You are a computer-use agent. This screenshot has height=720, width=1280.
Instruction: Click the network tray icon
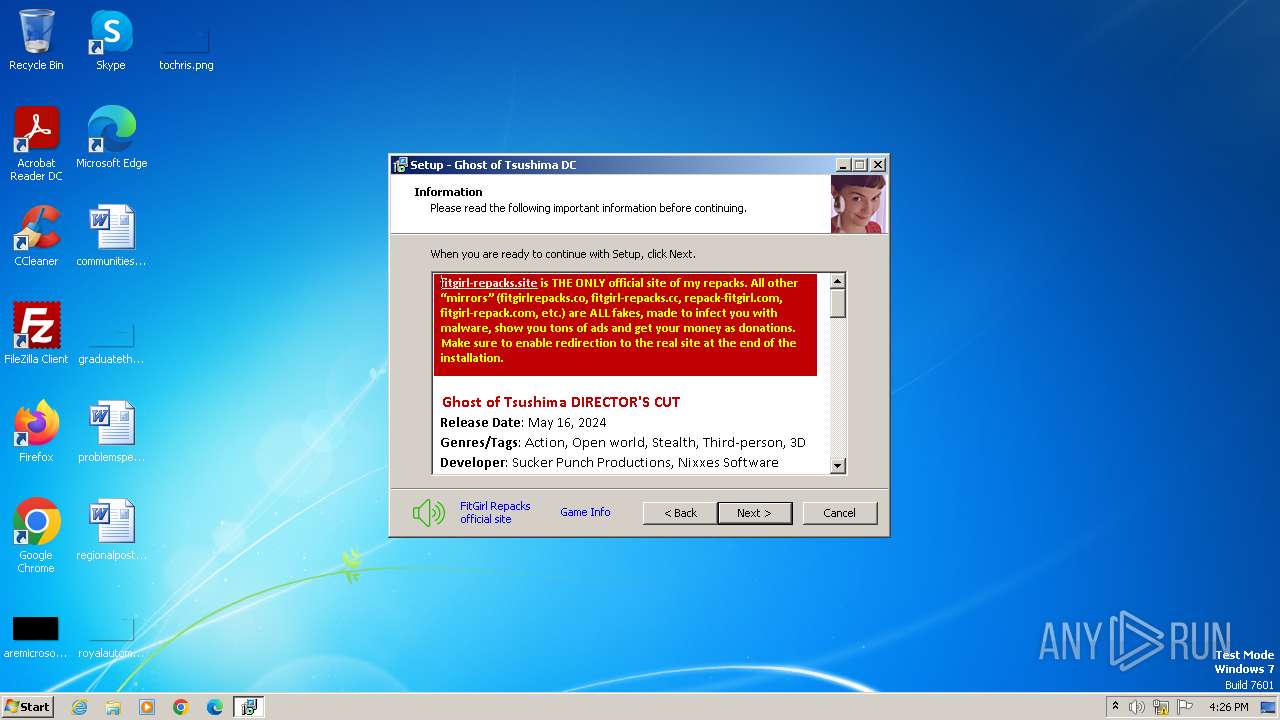tap(1161, 707)
